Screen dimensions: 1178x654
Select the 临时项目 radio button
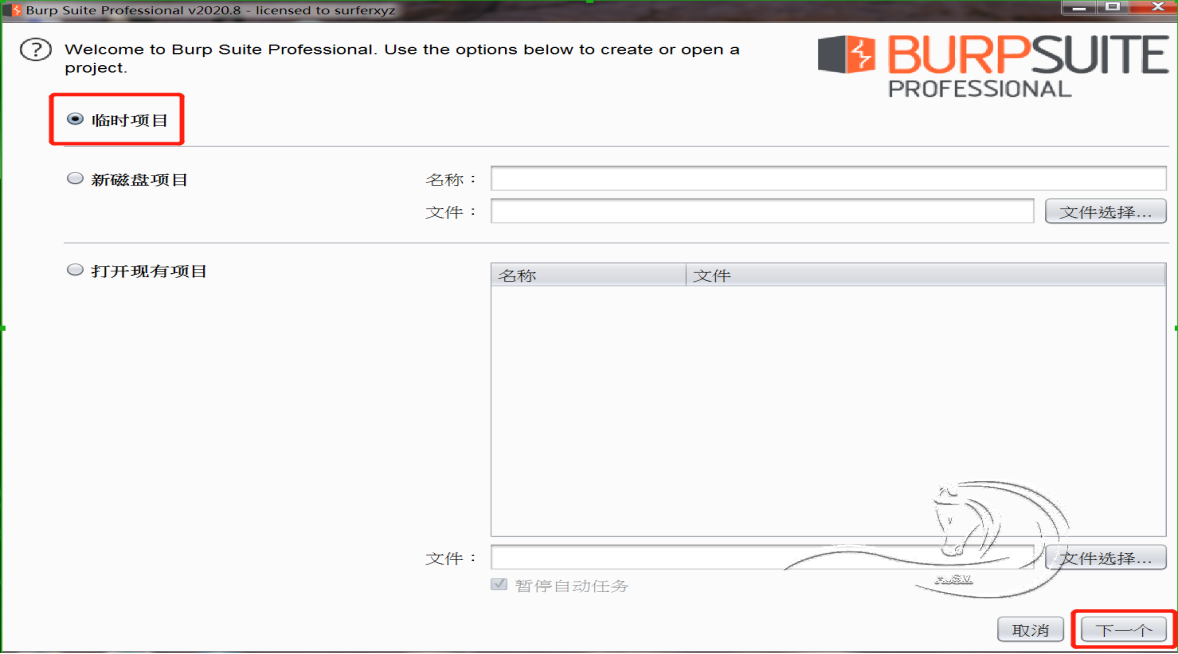pos(75,119)
